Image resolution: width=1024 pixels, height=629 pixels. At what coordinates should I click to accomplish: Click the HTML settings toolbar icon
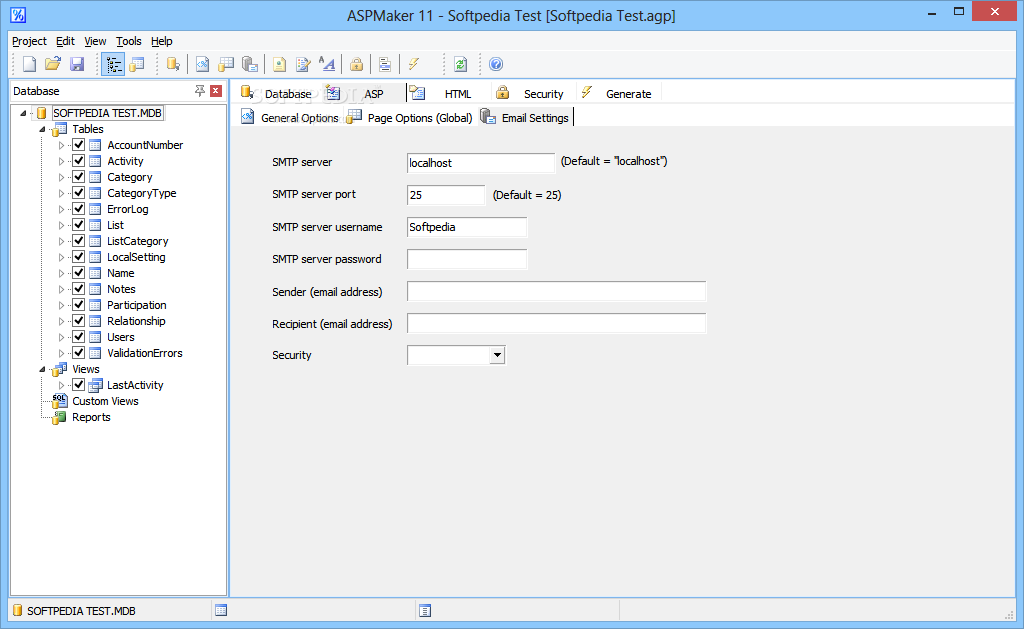coord(280,64)
